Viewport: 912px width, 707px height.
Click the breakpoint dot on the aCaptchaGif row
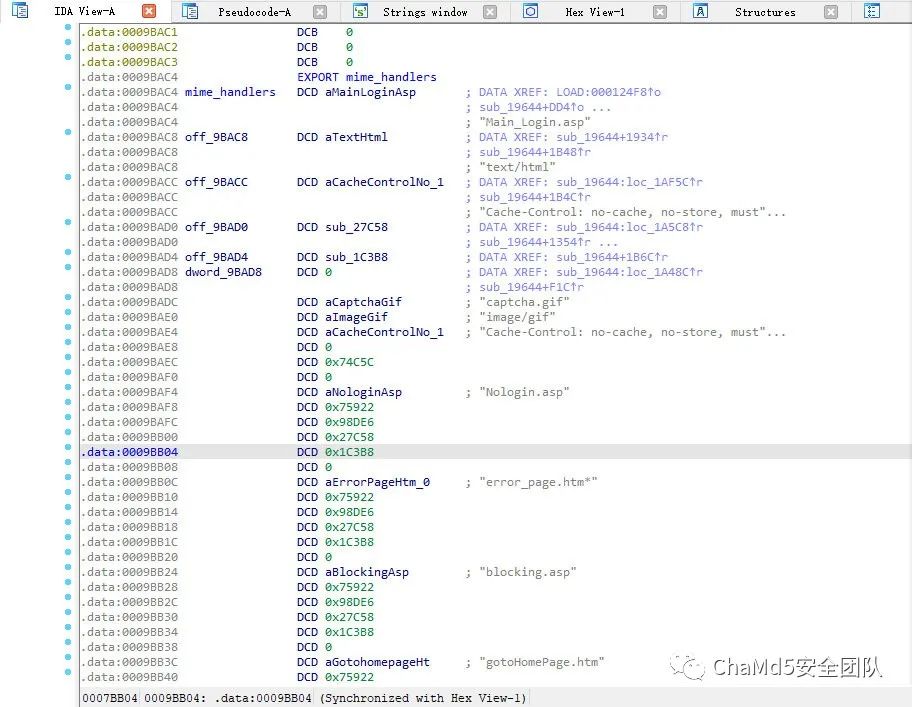(x=68, y=297)
